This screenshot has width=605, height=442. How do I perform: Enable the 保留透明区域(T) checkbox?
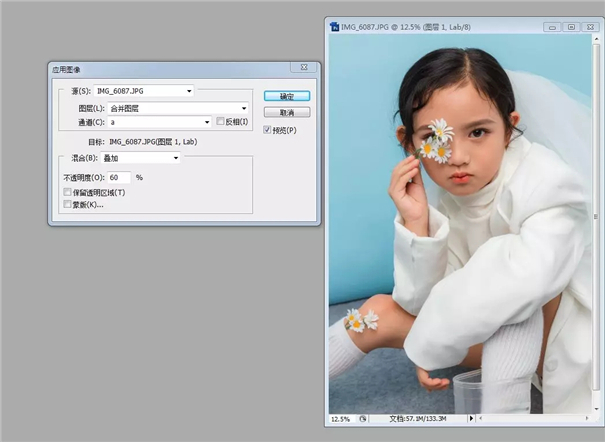(68, 192)
